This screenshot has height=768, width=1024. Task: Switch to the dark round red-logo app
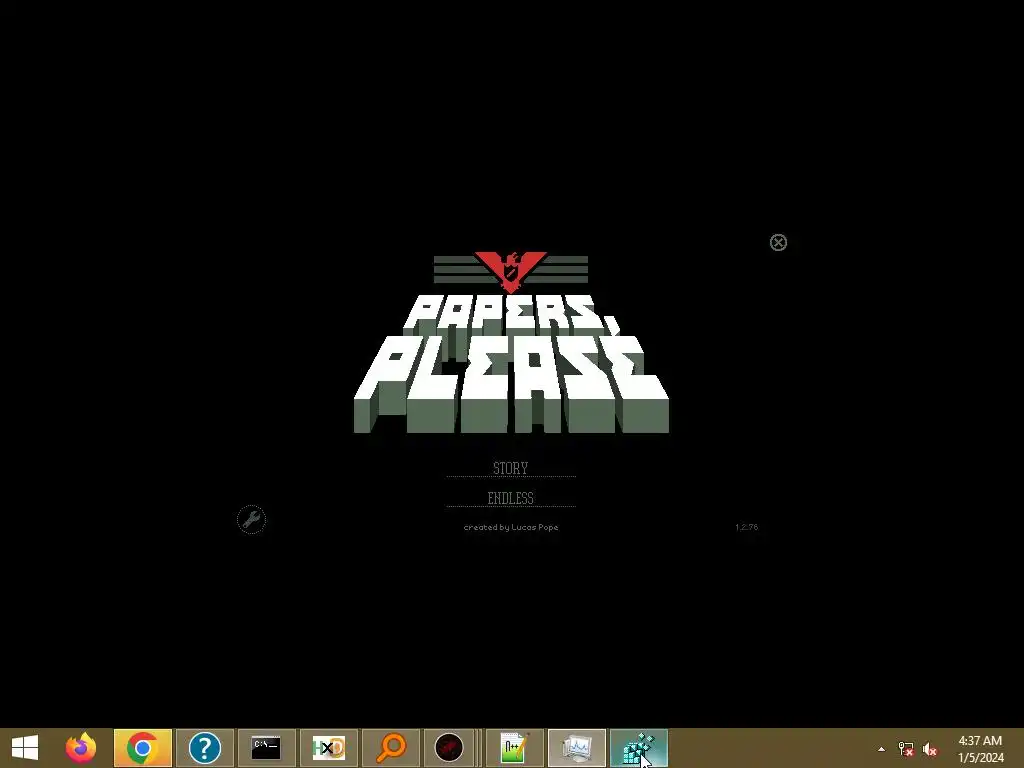(449, 748)
